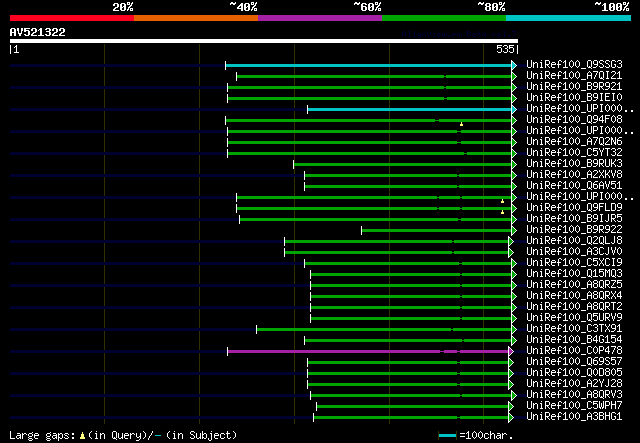Viewport: 640px width, 443px height.
Task: Click the green arrowhead on the A3BHG1 row
Action: coord(511,418)
